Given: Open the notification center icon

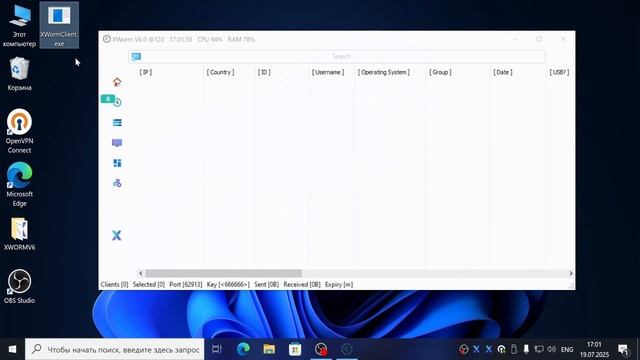Looking at the screenshot, I should 623,350.
